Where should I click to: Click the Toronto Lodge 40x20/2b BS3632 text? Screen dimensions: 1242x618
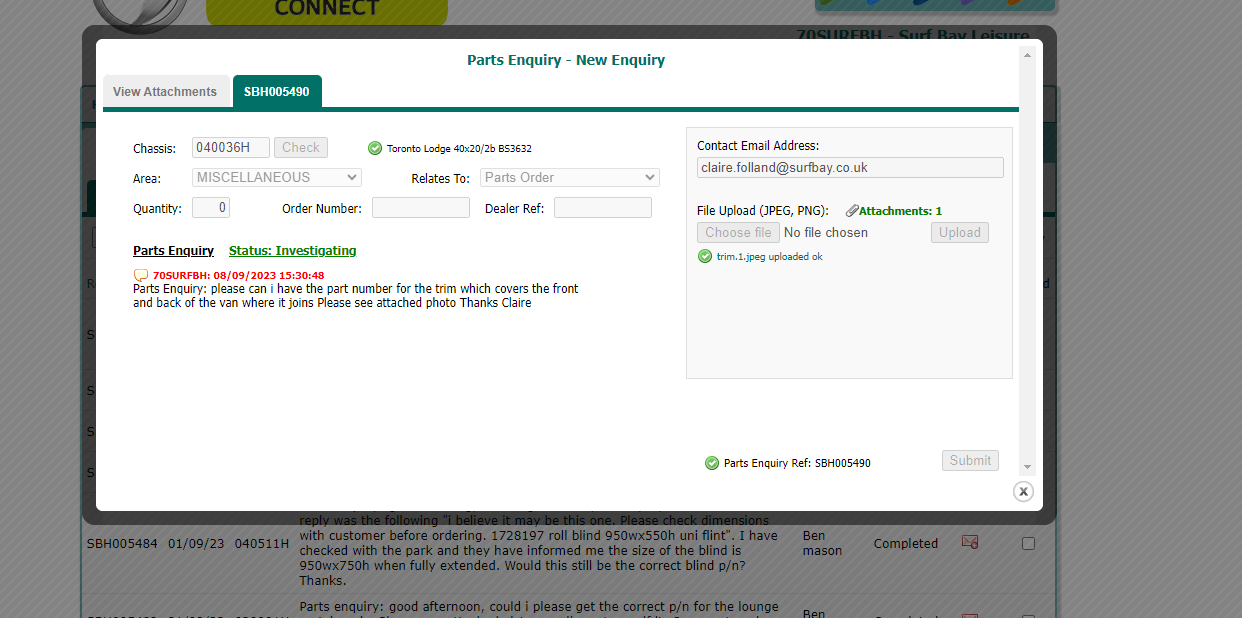pos(459,149)
